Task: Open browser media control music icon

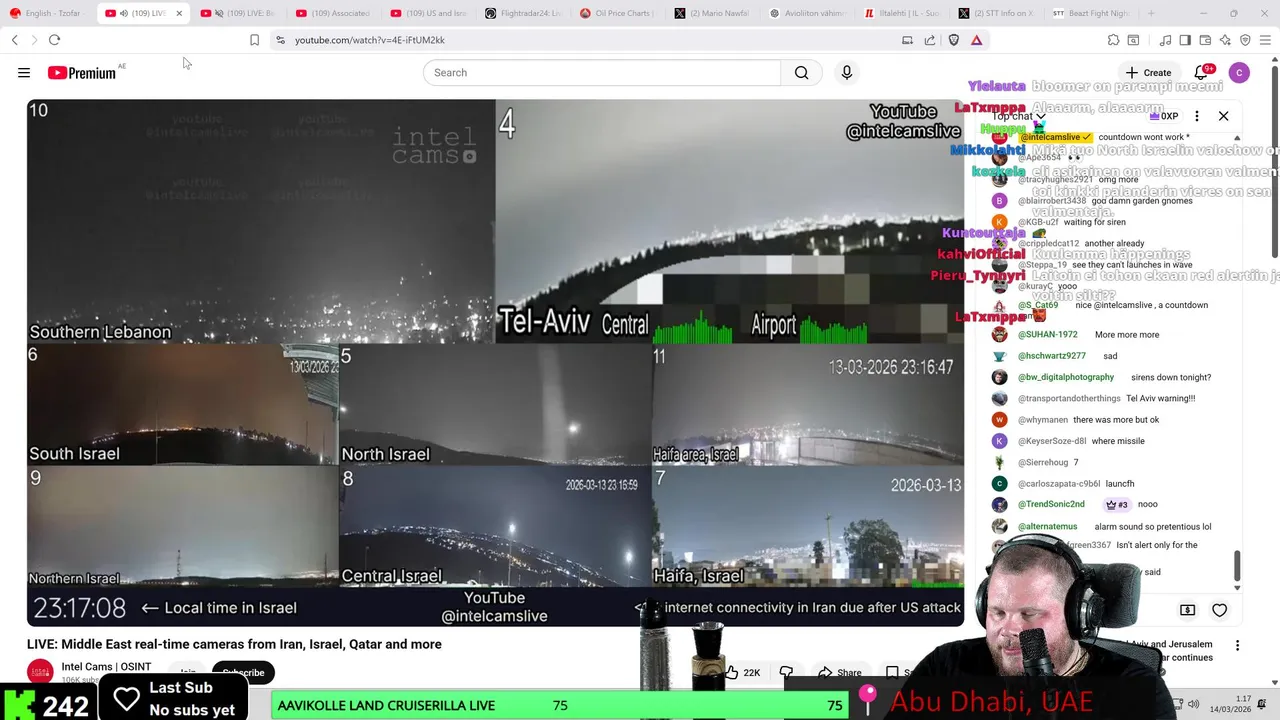Action: [x=1165, y=40]
